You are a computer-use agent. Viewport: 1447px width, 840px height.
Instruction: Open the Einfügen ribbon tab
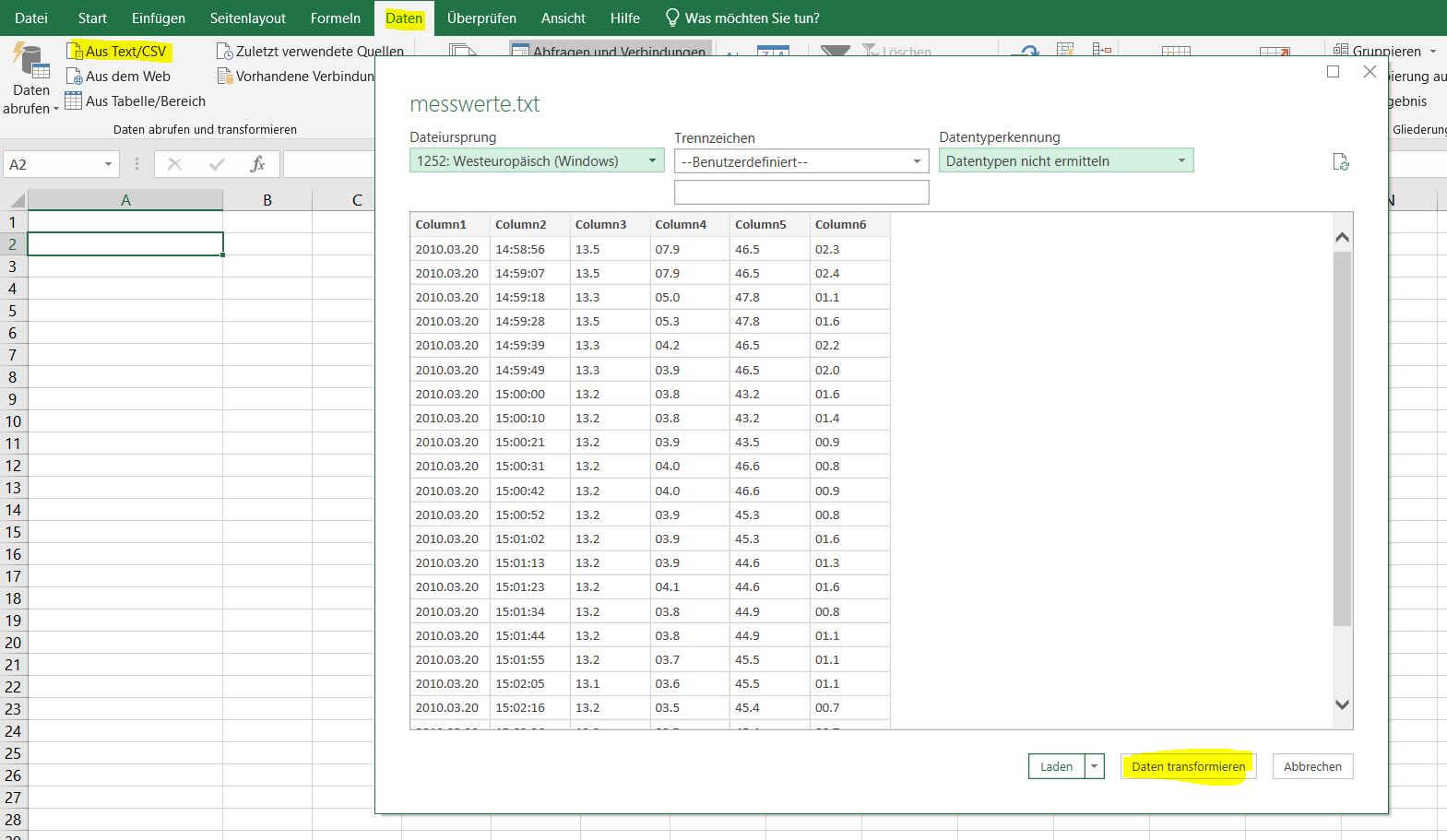coord(158,18)
